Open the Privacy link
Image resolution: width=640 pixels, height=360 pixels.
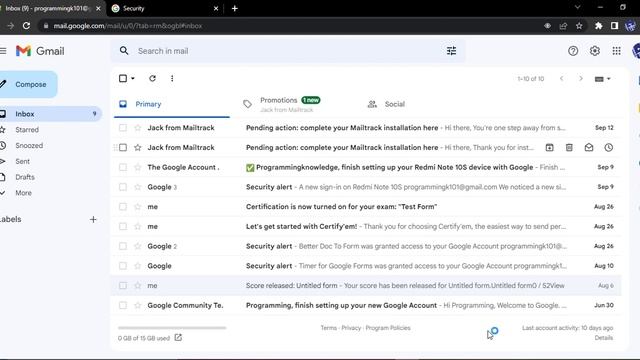351,328
